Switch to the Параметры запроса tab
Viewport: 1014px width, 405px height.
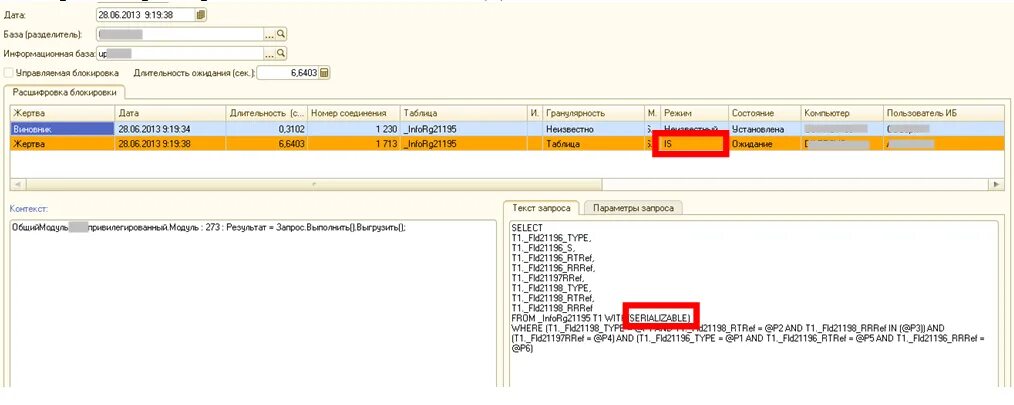633,208
